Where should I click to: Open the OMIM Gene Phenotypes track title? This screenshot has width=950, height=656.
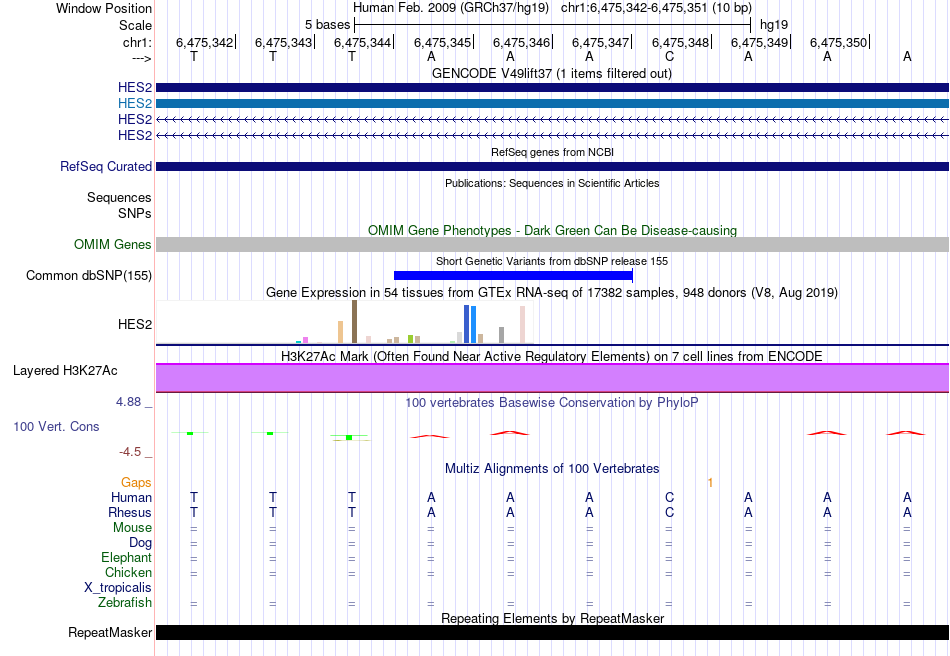(x=552, y=230)
